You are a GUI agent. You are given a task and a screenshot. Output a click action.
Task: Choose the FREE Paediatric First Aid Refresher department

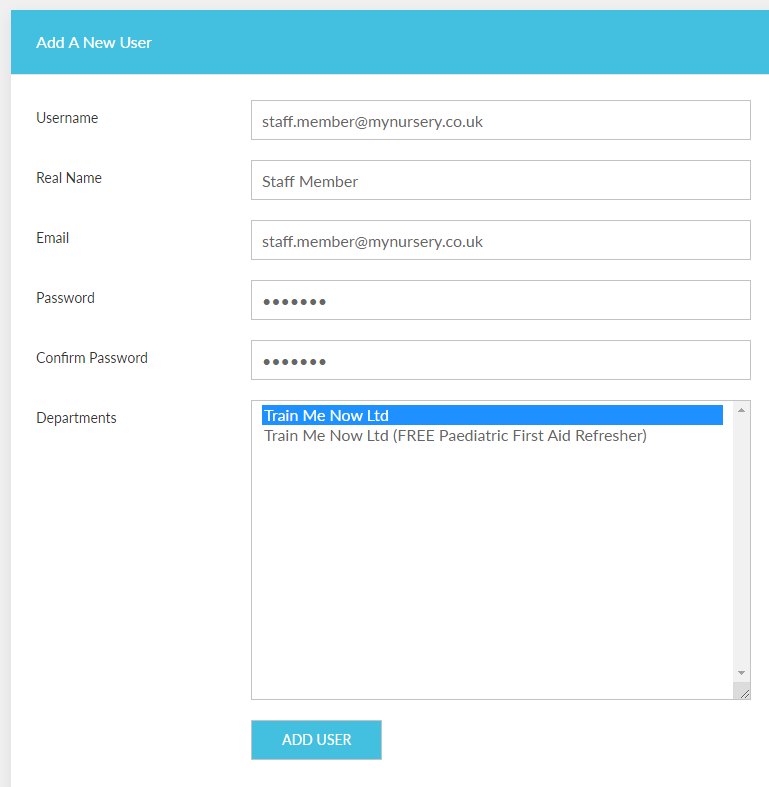[x=455, y=436]
